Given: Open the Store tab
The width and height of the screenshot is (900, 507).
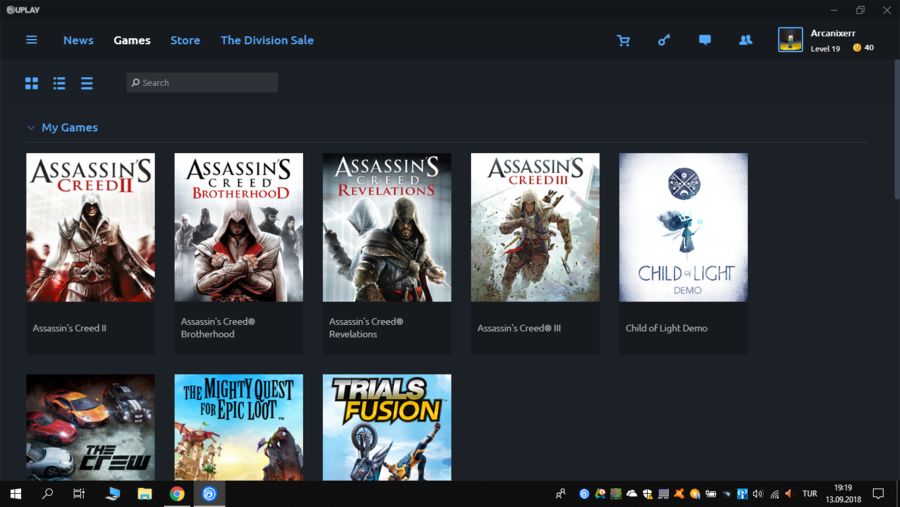Looking at the screenshot, I should click(x=185, y=40).
